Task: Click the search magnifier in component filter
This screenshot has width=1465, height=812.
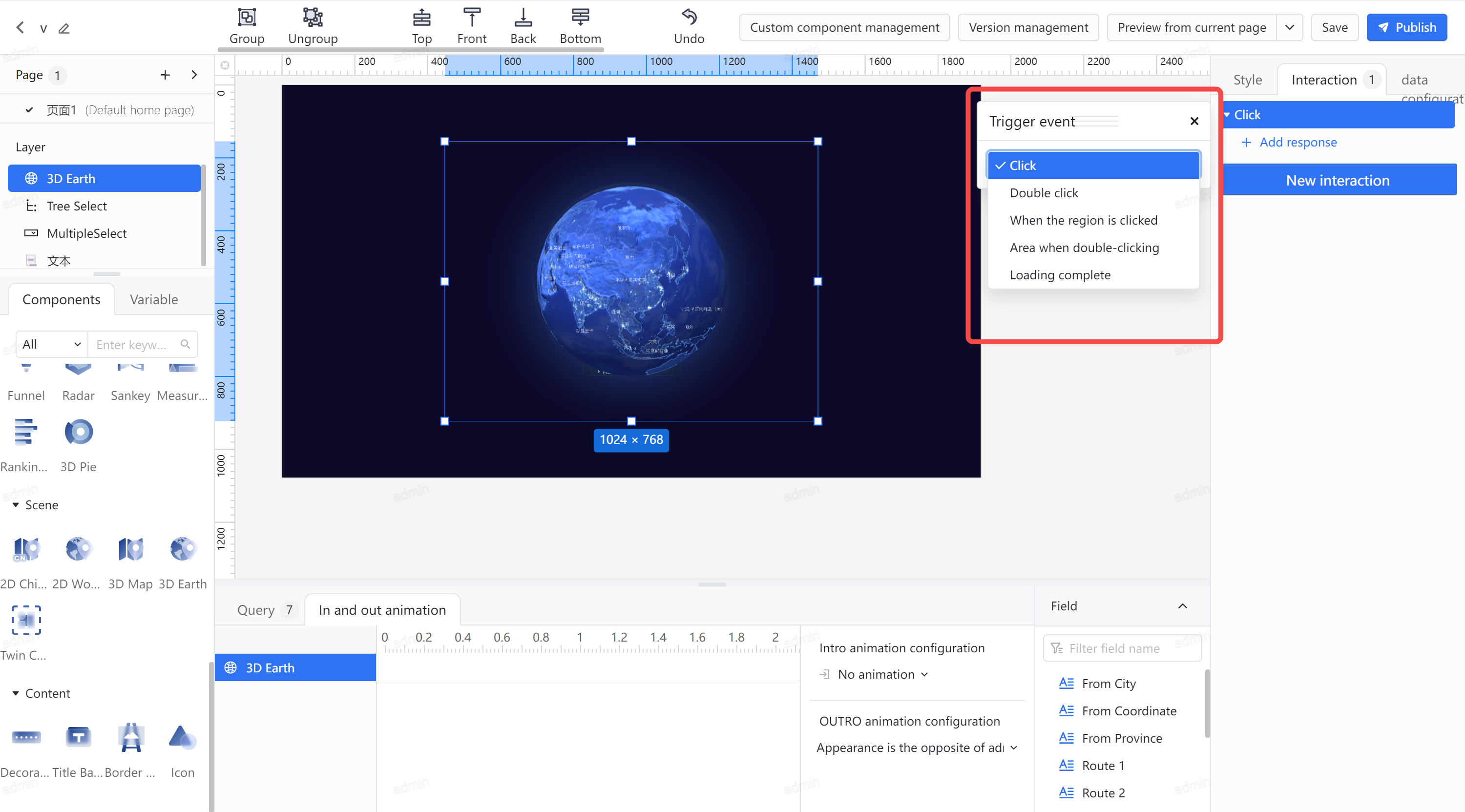Action: point(186,344)
